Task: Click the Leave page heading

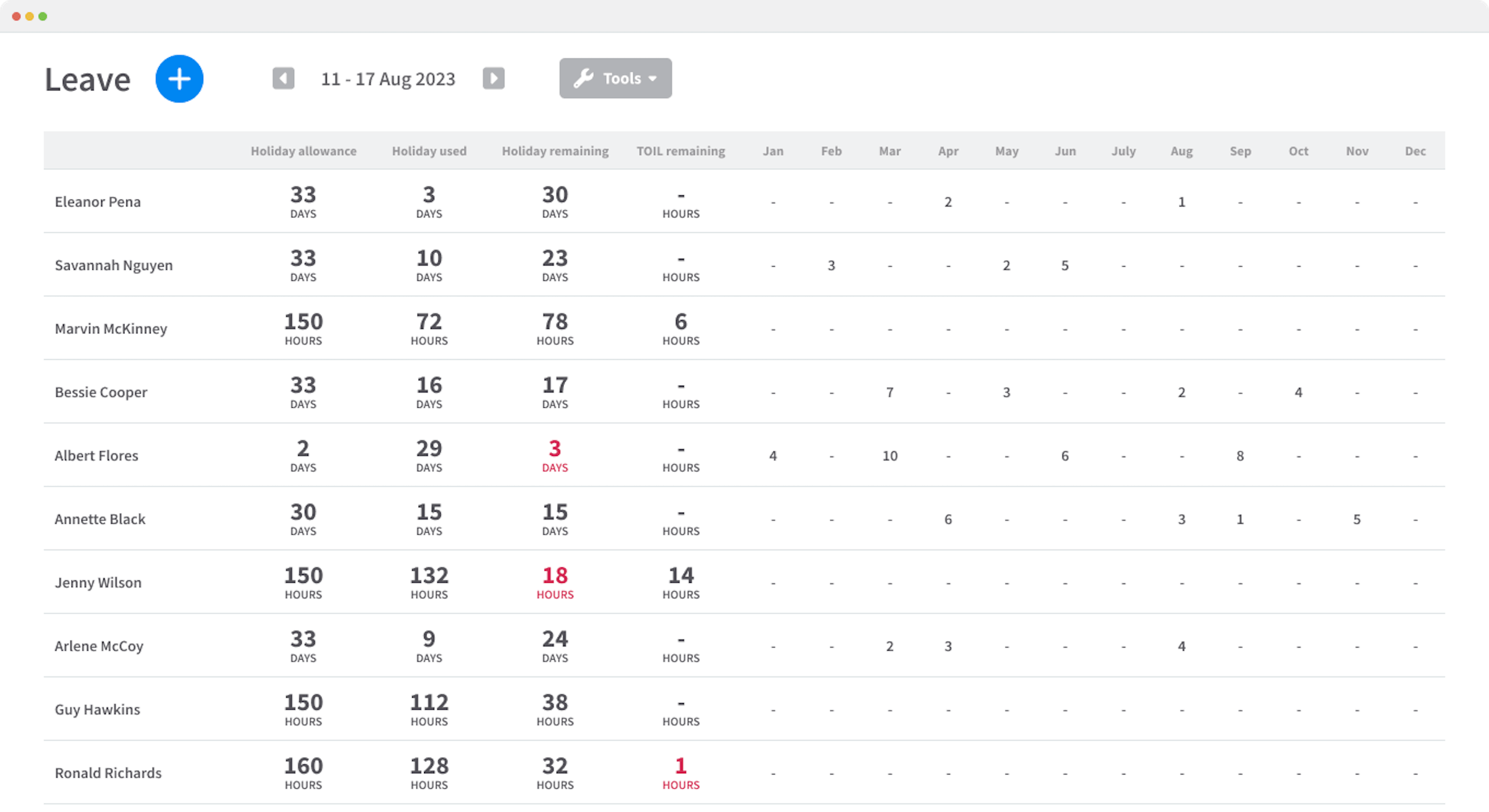Action: 88,78
